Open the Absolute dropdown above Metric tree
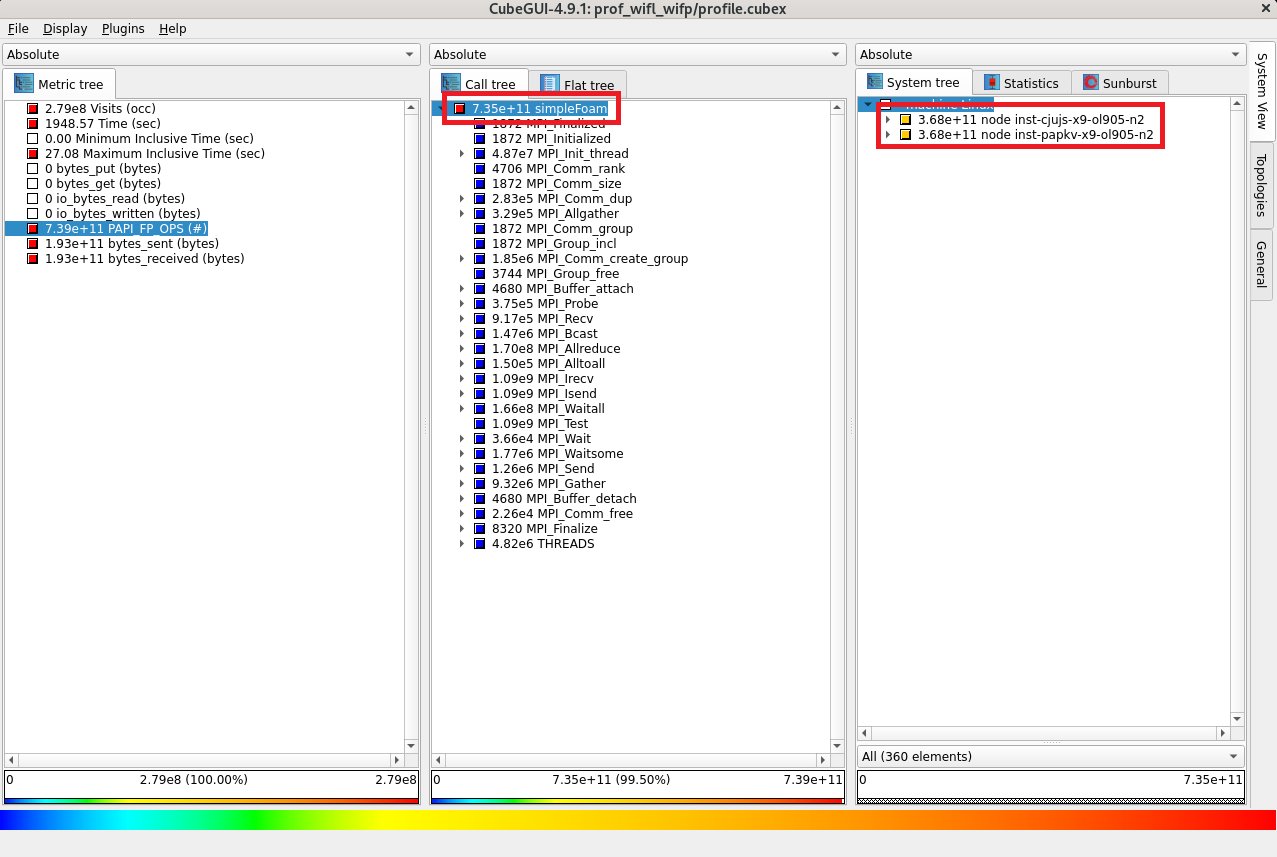Viewport: 1277px width, 857px height. tap(211, 55)
